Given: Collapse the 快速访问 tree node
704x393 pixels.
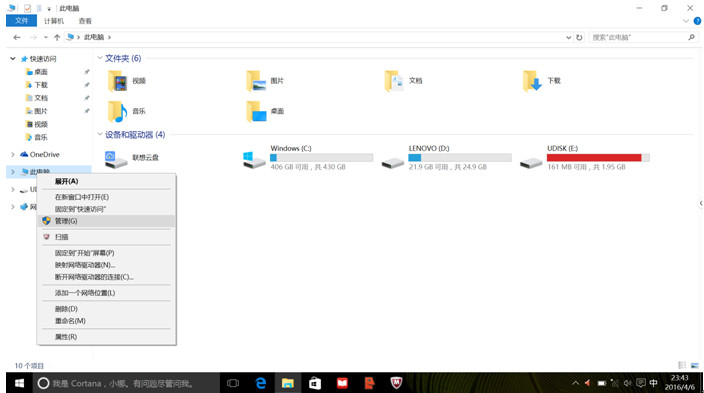Looking at the screenshot, I should [x=13, y=59].
